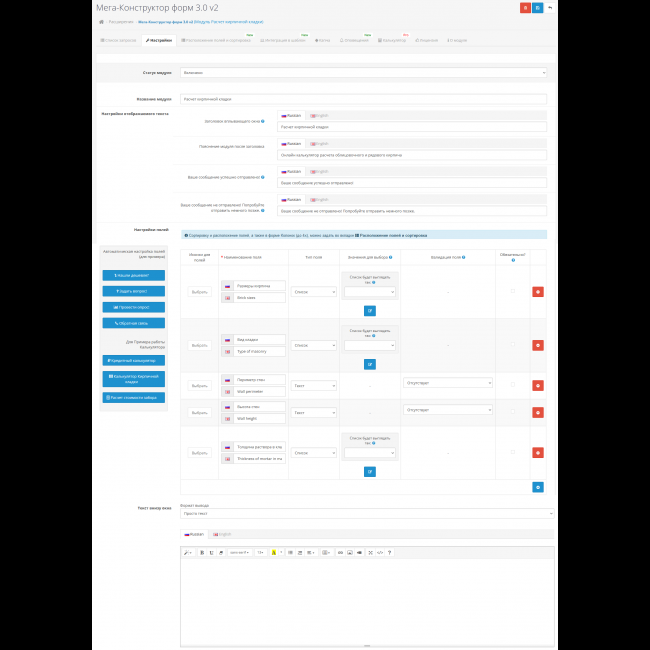Switch to the 'Настройки' tab
The width and height of the screenshot is (650, 650).
click(x=158, y=41)
